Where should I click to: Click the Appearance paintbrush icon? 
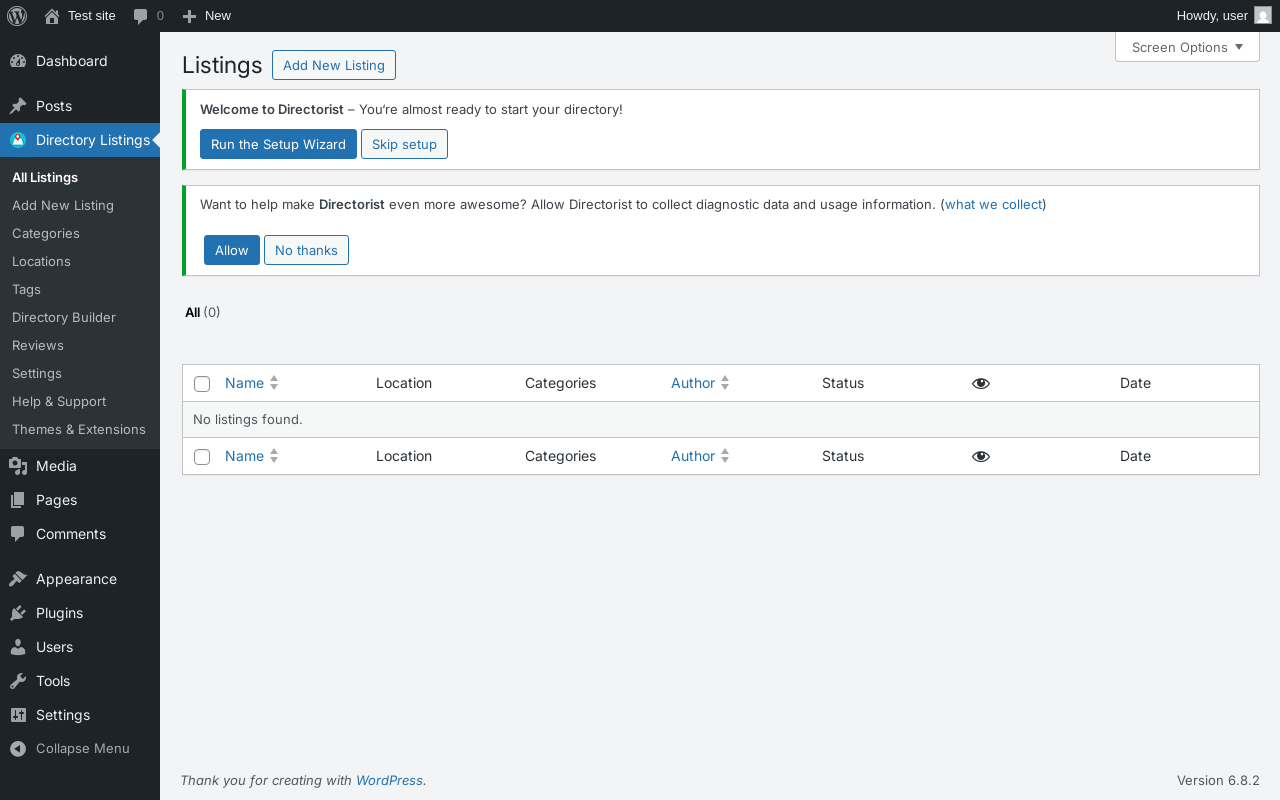[x=18, y=579]
